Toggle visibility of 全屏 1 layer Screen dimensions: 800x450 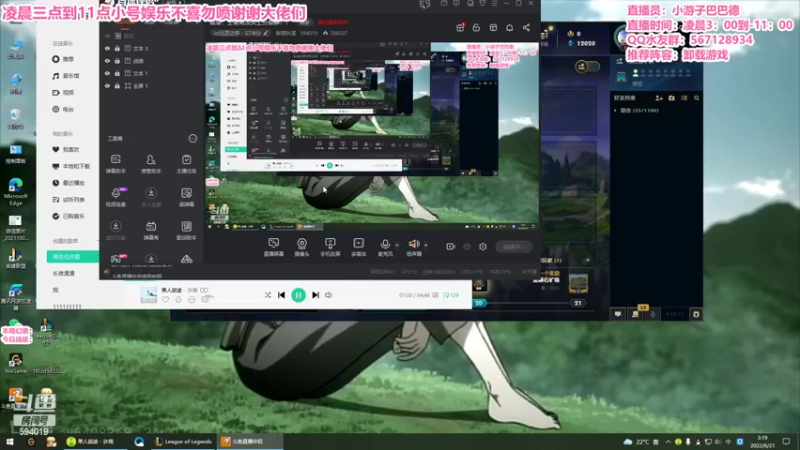pyautogui.click(x=107, y=86)
